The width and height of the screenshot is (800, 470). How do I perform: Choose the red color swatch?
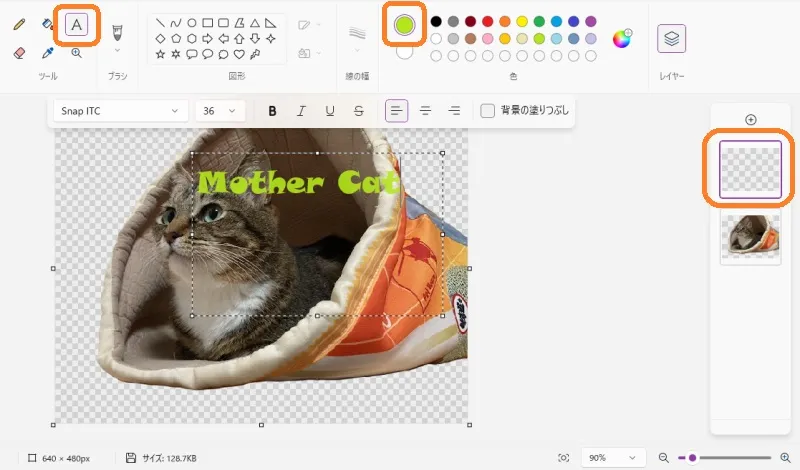[488, 21]
